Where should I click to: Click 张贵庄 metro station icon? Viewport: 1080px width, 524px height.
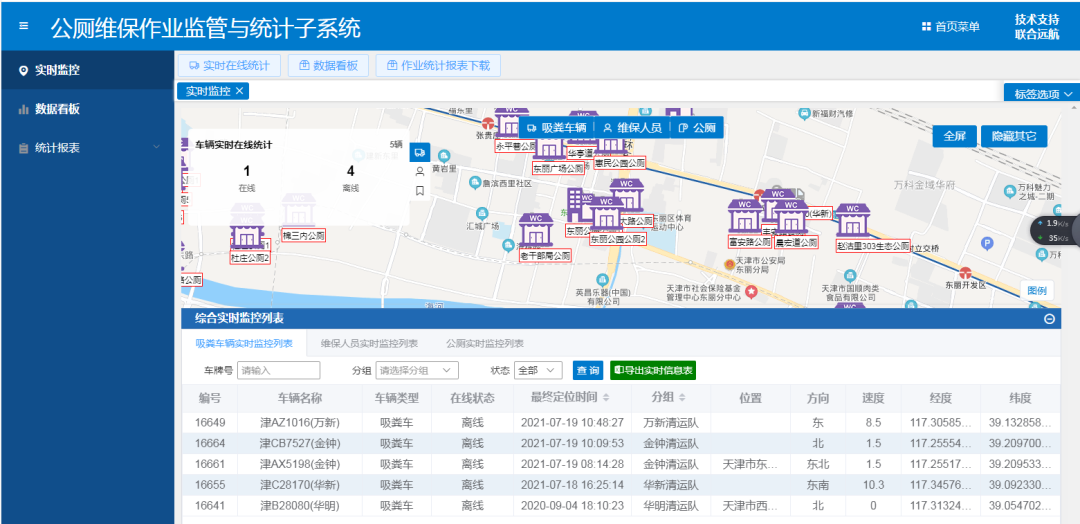click(x=488, y=124)
